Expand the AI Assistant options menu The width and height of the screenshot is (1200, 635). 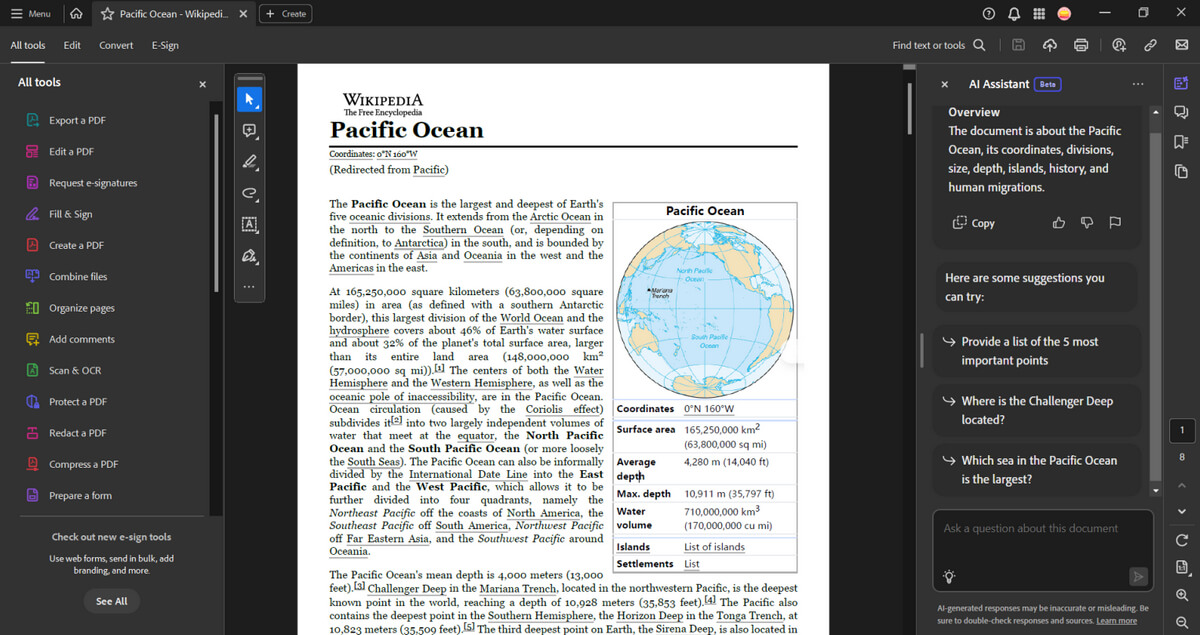(x=1137, y=84)
